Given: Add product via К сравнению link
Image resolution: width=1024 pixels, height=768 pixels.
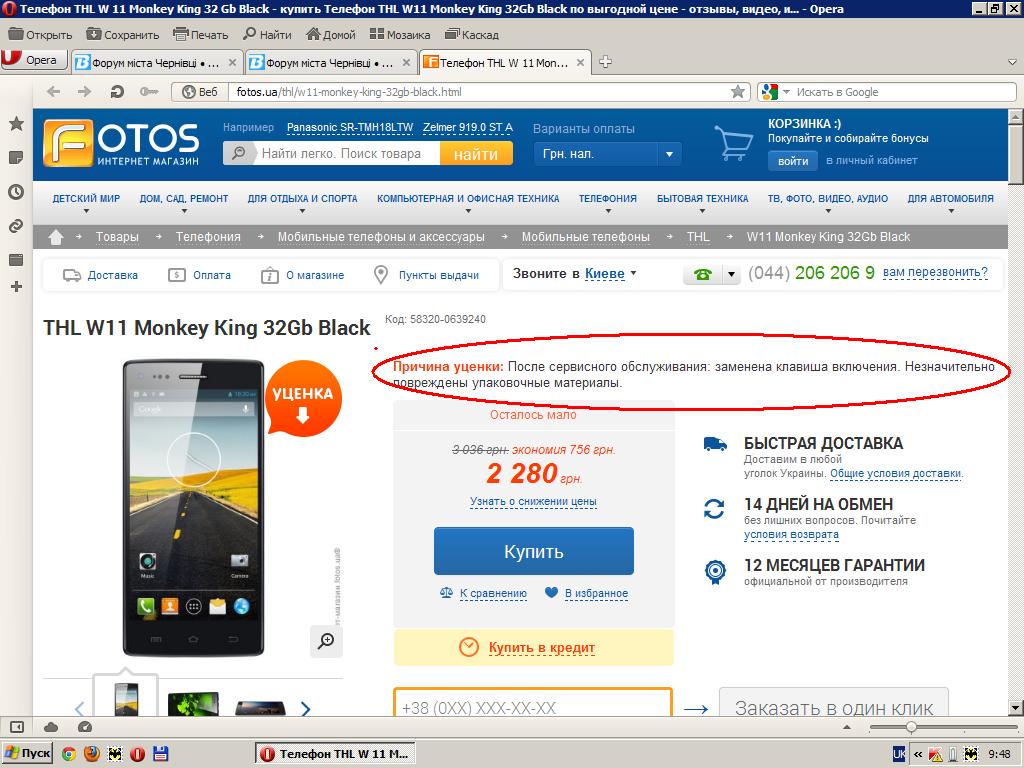Looking at the screenshot, I should 492,593.
